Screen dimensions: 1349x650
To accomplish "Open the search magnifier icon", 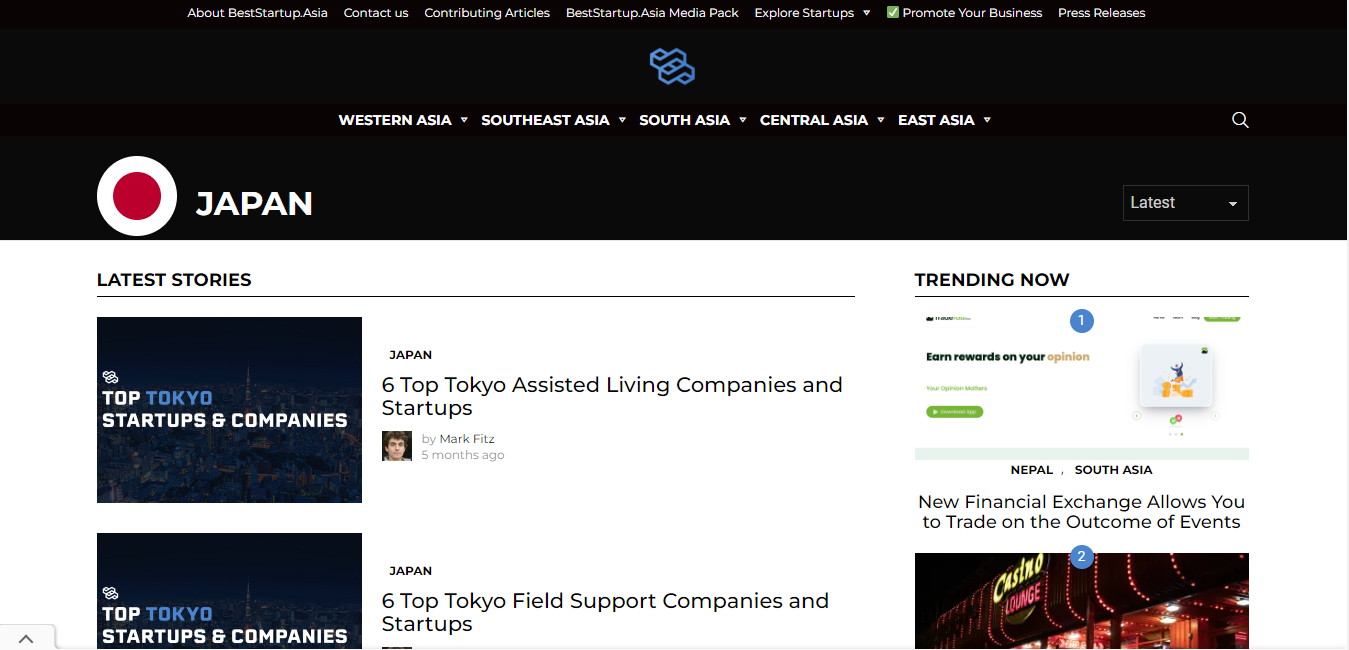I will (x=1240, y=119).
